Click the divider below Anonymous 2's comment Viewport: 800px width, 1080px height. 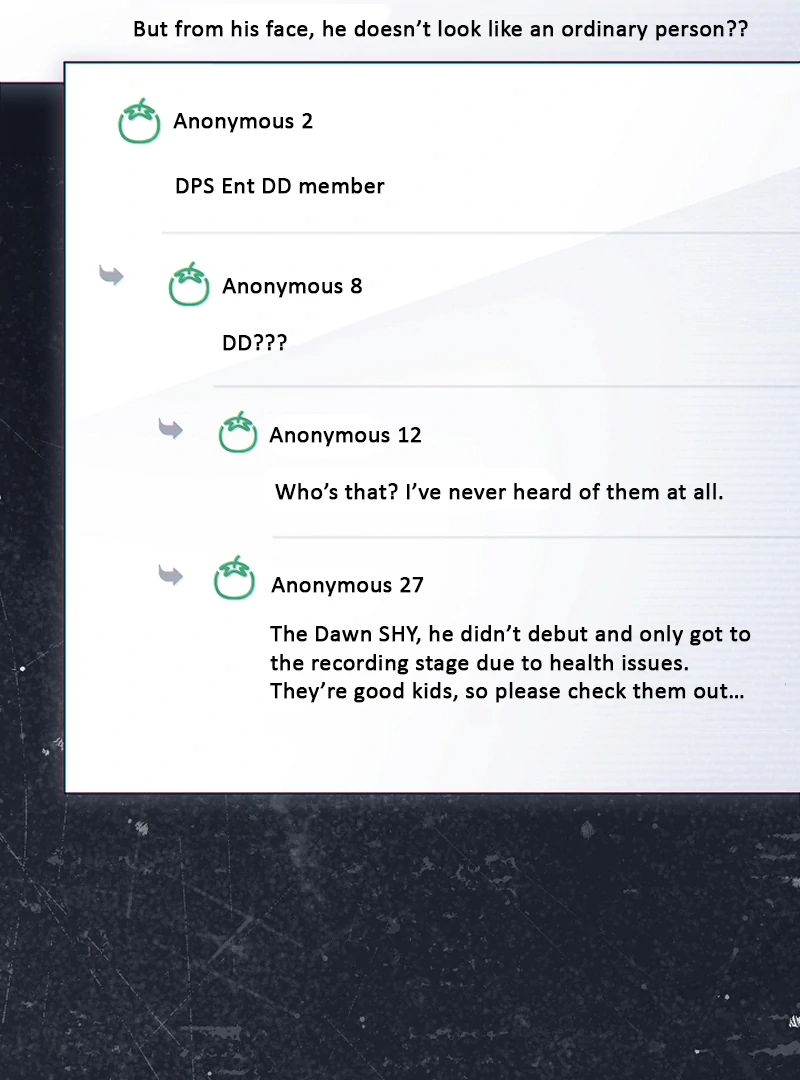(x=481, y=233)
